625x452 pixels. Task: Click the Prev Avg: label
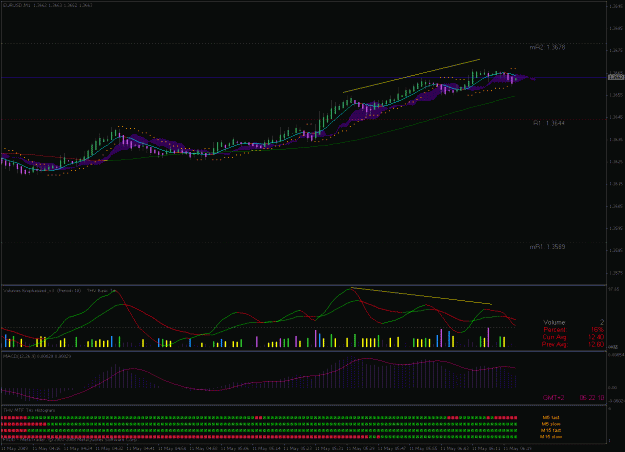(x=554, y=344)
